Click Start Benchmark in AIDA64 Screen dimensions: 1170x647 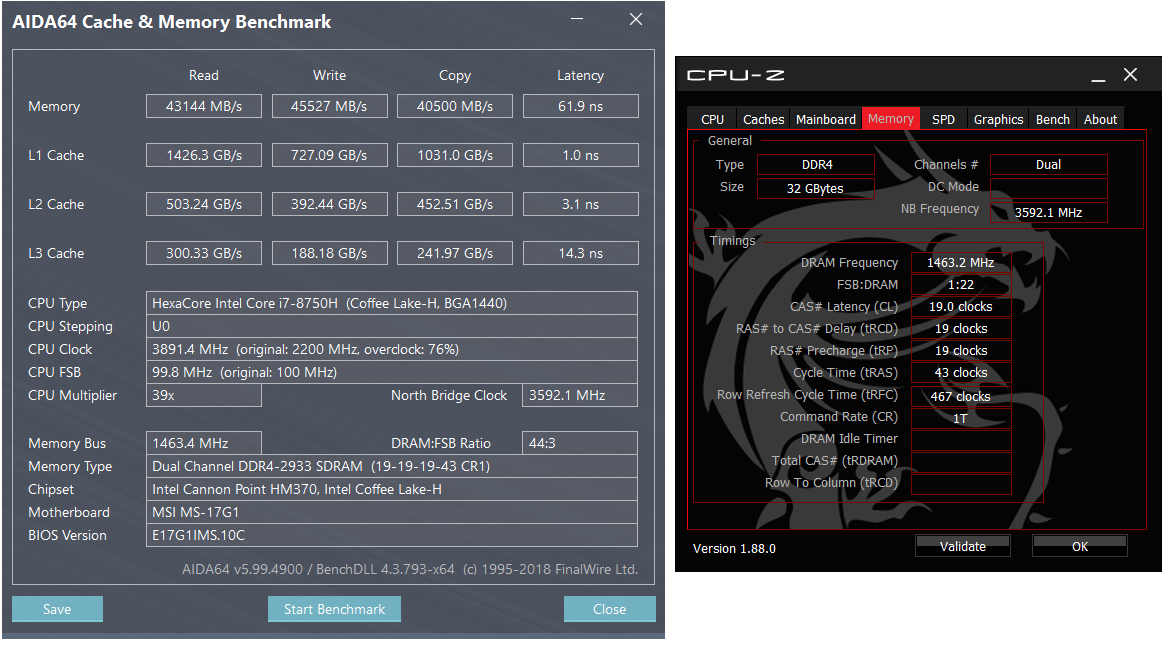(334, 609)
